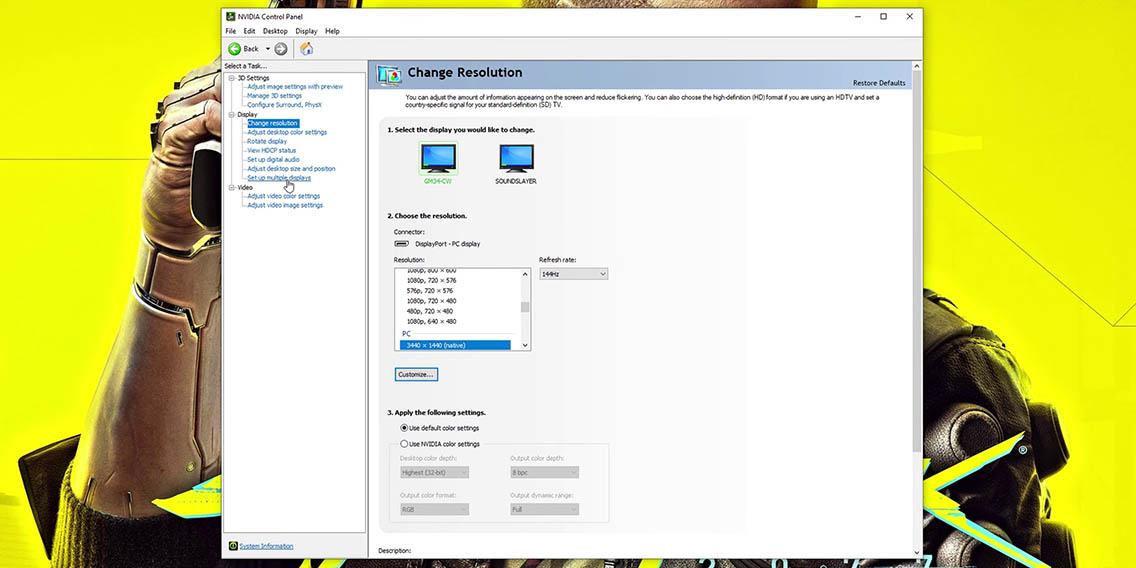The height and width of the screenshot is (568, 1136).
Task: Click the Customize... button
Action: [x=417, y=375]
